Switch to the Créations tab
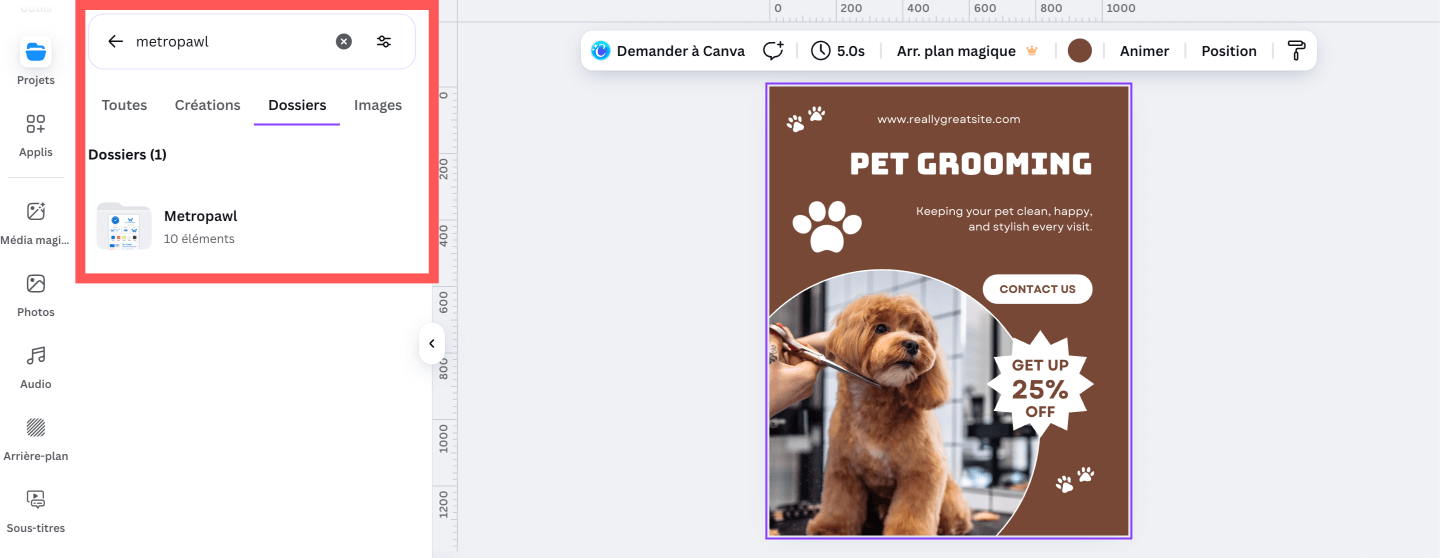The width and height of the screenshot is (1440, 558). point(208,105)
